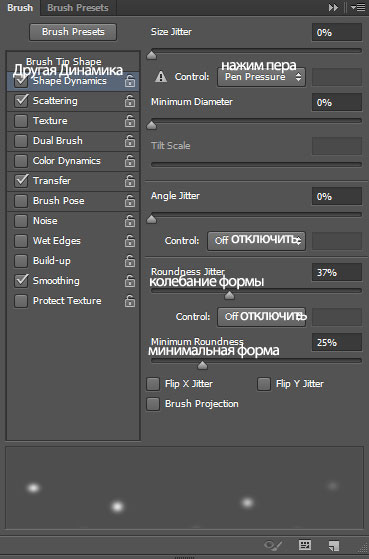This screenshot has height=559, width=369.
Task: Click the create new brush icon
Action: 334,545
